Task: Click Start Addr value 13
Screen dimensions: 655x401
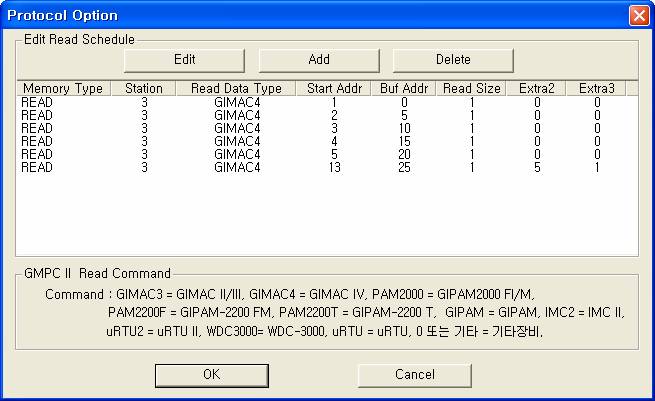Action: pos(334,167)
